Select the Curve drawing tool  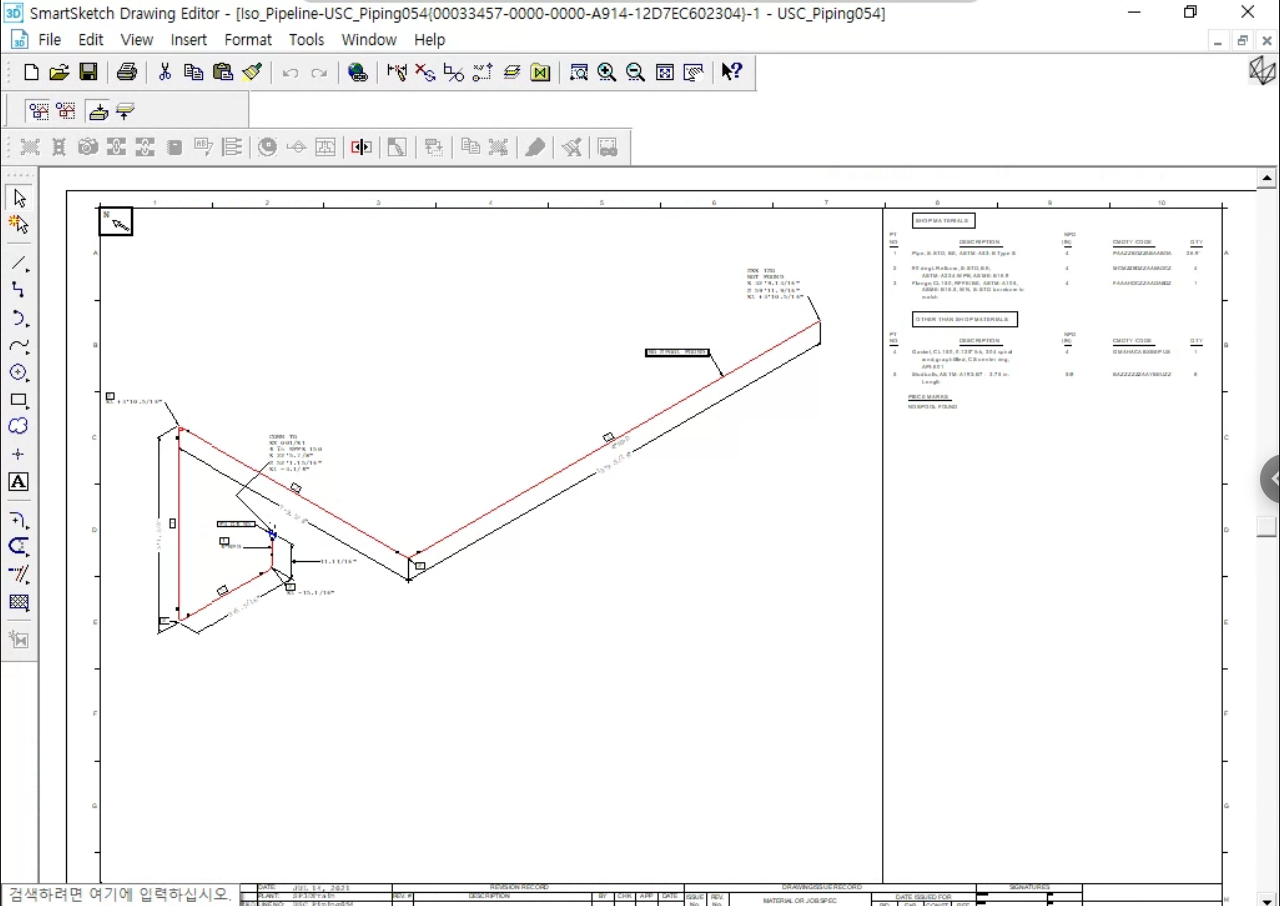tap(19, 345)
